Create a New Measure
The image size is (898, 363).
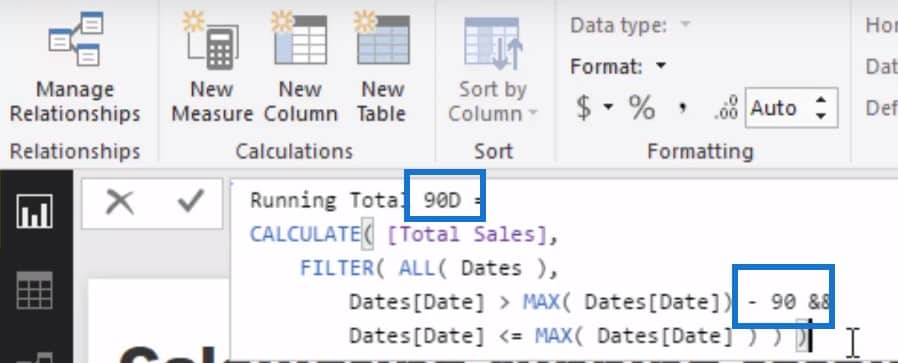click(212, 68)
